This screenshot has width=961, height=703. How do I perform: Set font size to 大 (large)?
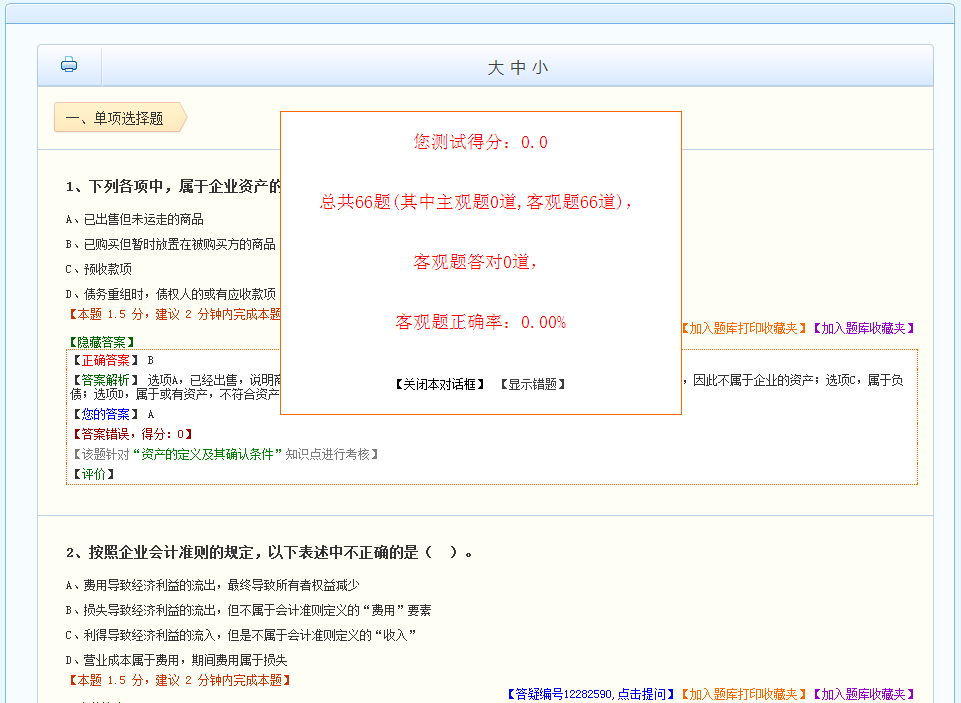[x=495, y=68]
